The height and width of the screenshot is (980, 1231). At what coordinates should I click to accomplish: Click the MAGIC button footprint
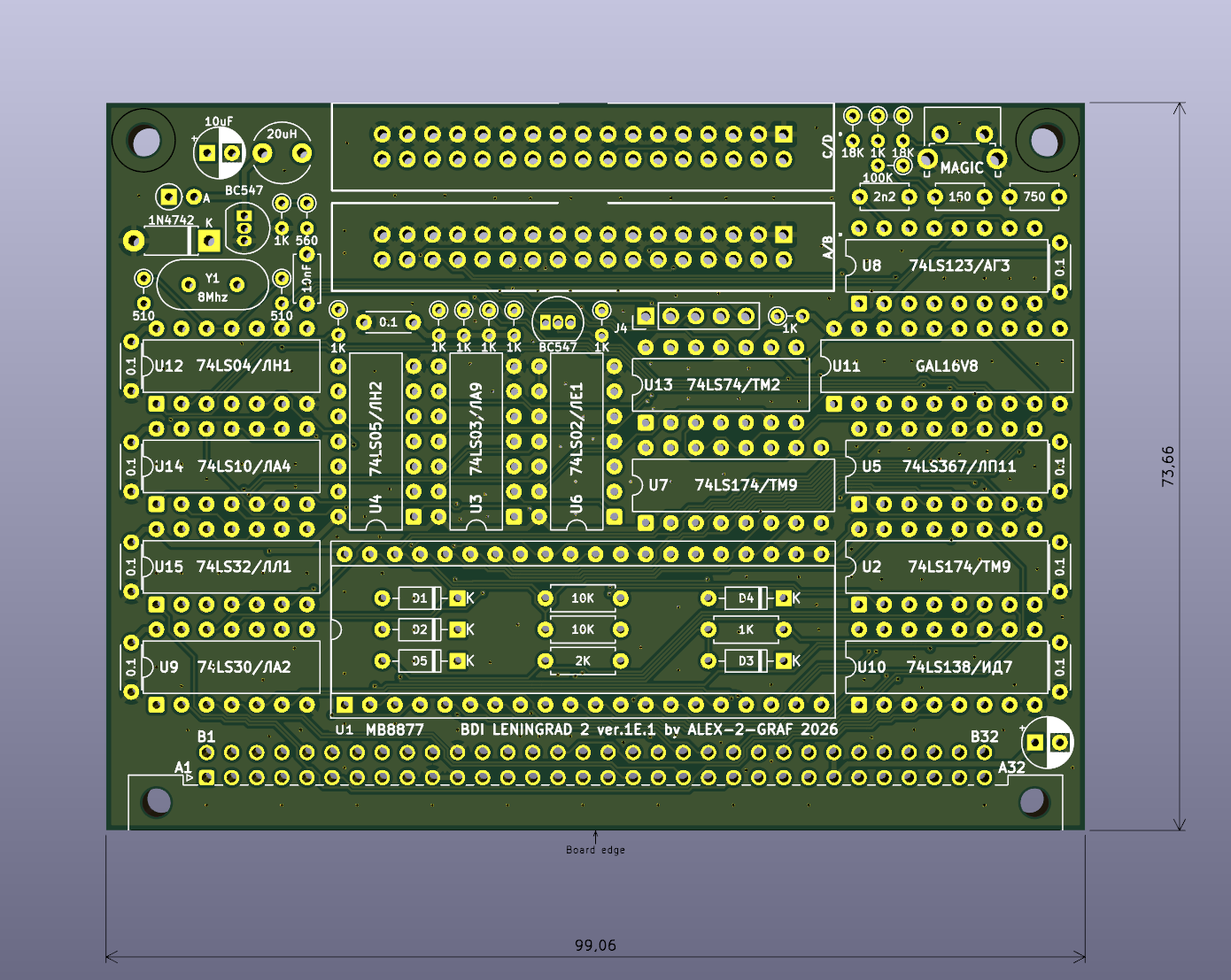click(x=962, y=152)
